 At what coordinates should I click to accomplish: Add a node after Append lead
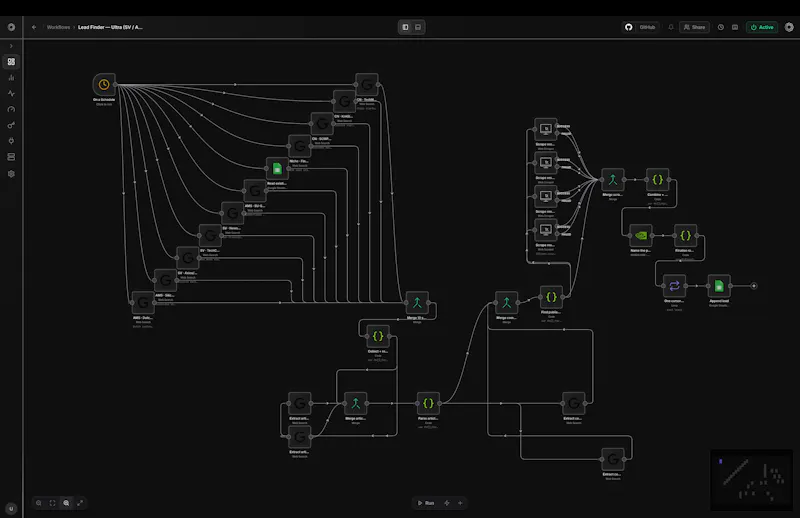point(754,286)
